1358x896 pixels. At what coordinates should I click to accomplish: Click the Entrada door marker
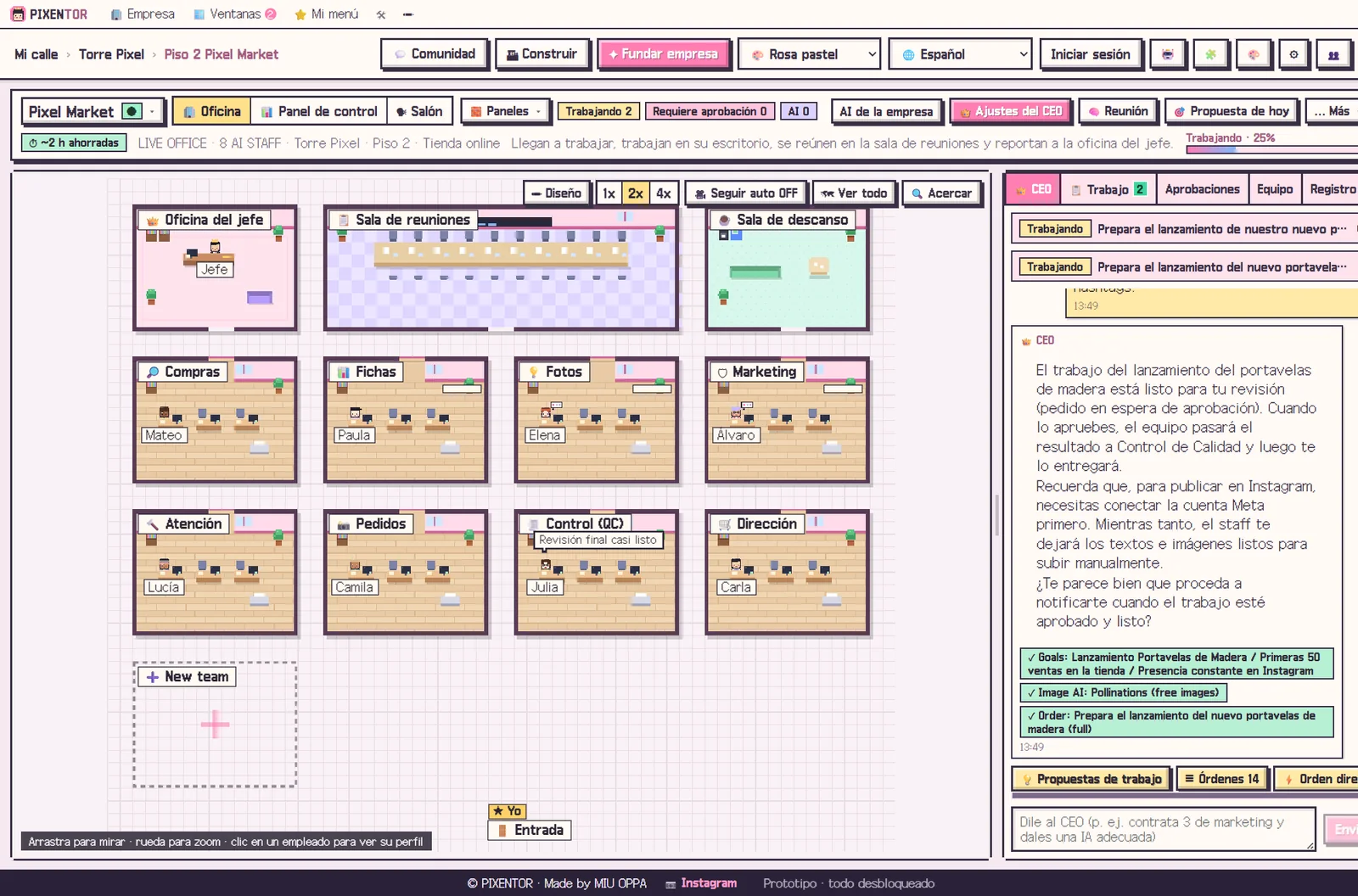530,830
